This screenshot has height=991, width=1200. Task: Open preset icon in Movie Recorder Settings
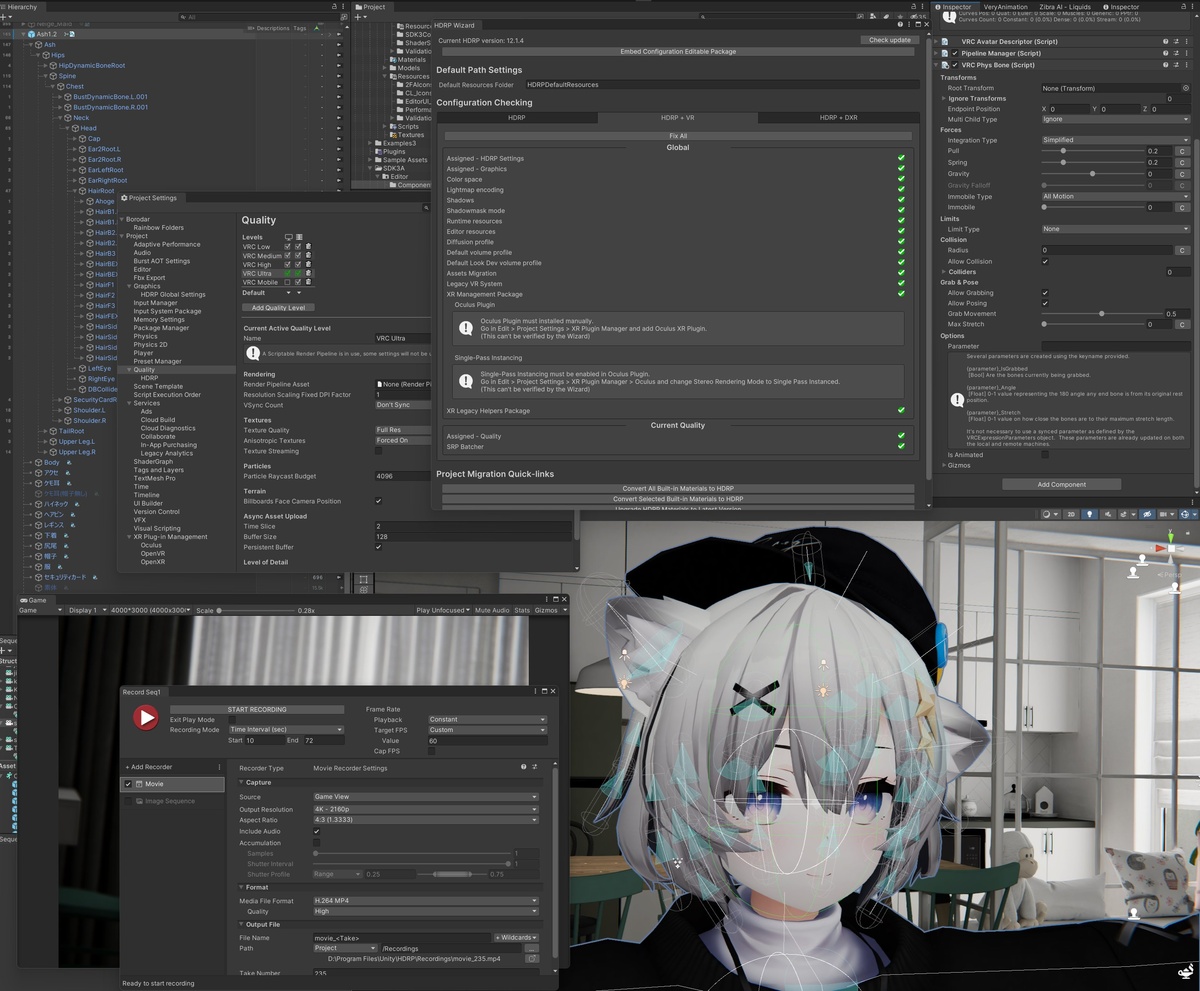click(x=533, y=768)
